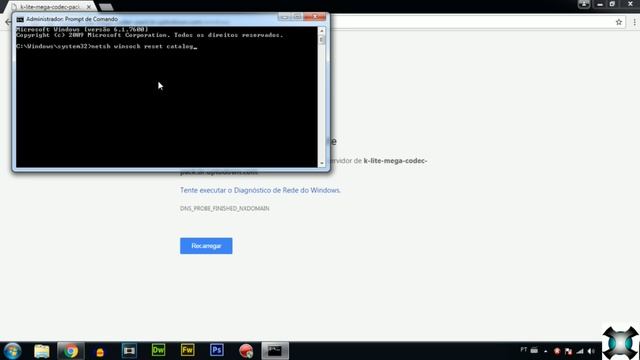Switch to Google Chrome in the taskbar
640x360 pixels.
[x=71, y=351]
